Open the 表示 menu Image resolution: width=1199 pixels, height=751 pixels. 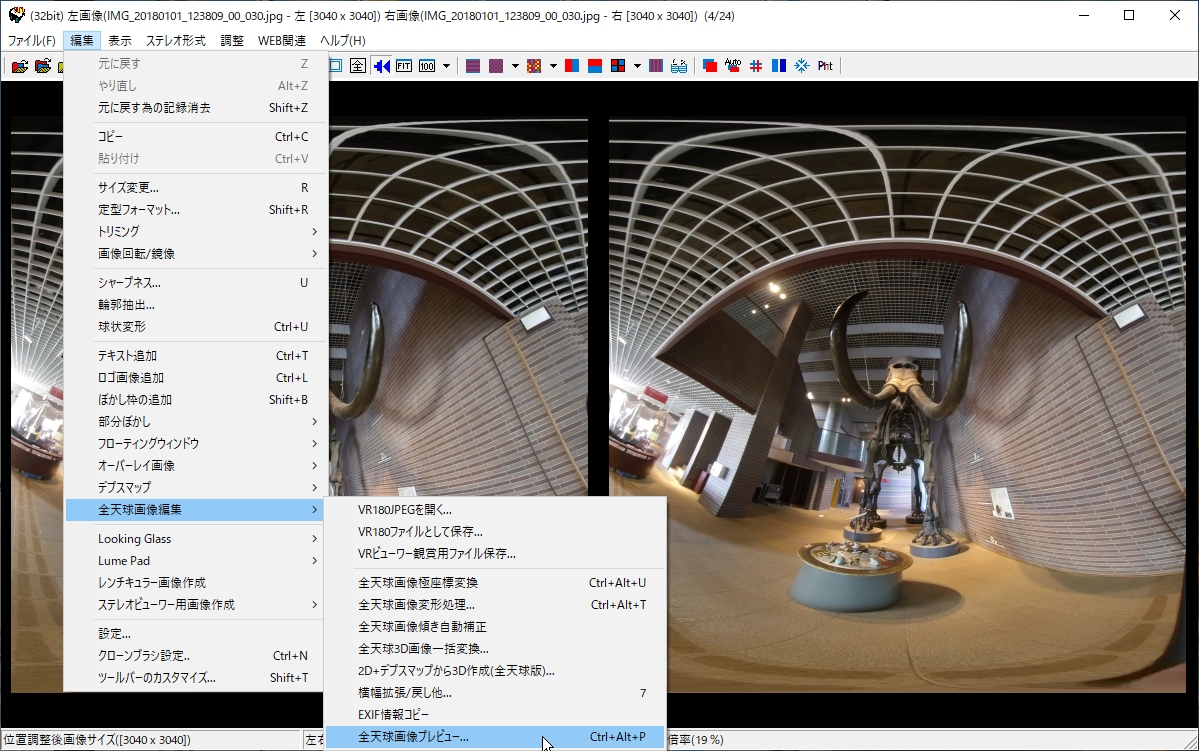coord(119,41)
